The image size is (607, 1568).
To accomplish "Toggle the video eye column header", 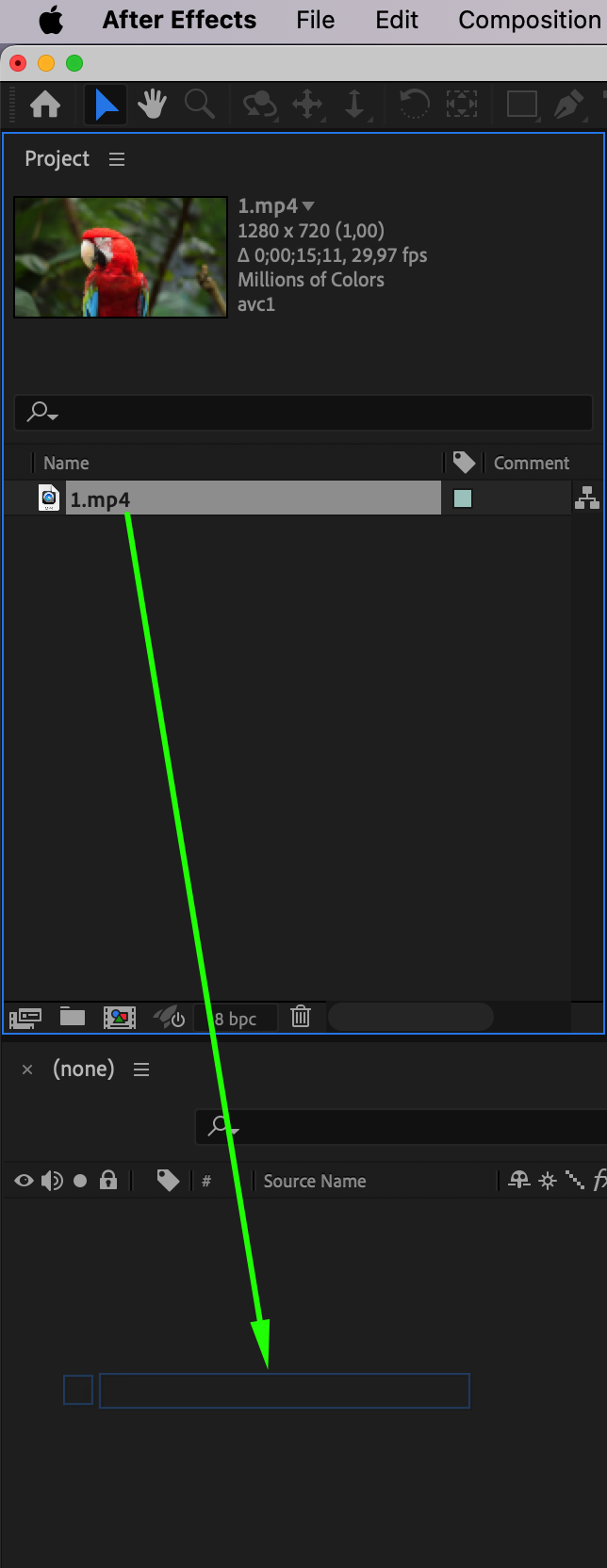I will coord(24,1181).
